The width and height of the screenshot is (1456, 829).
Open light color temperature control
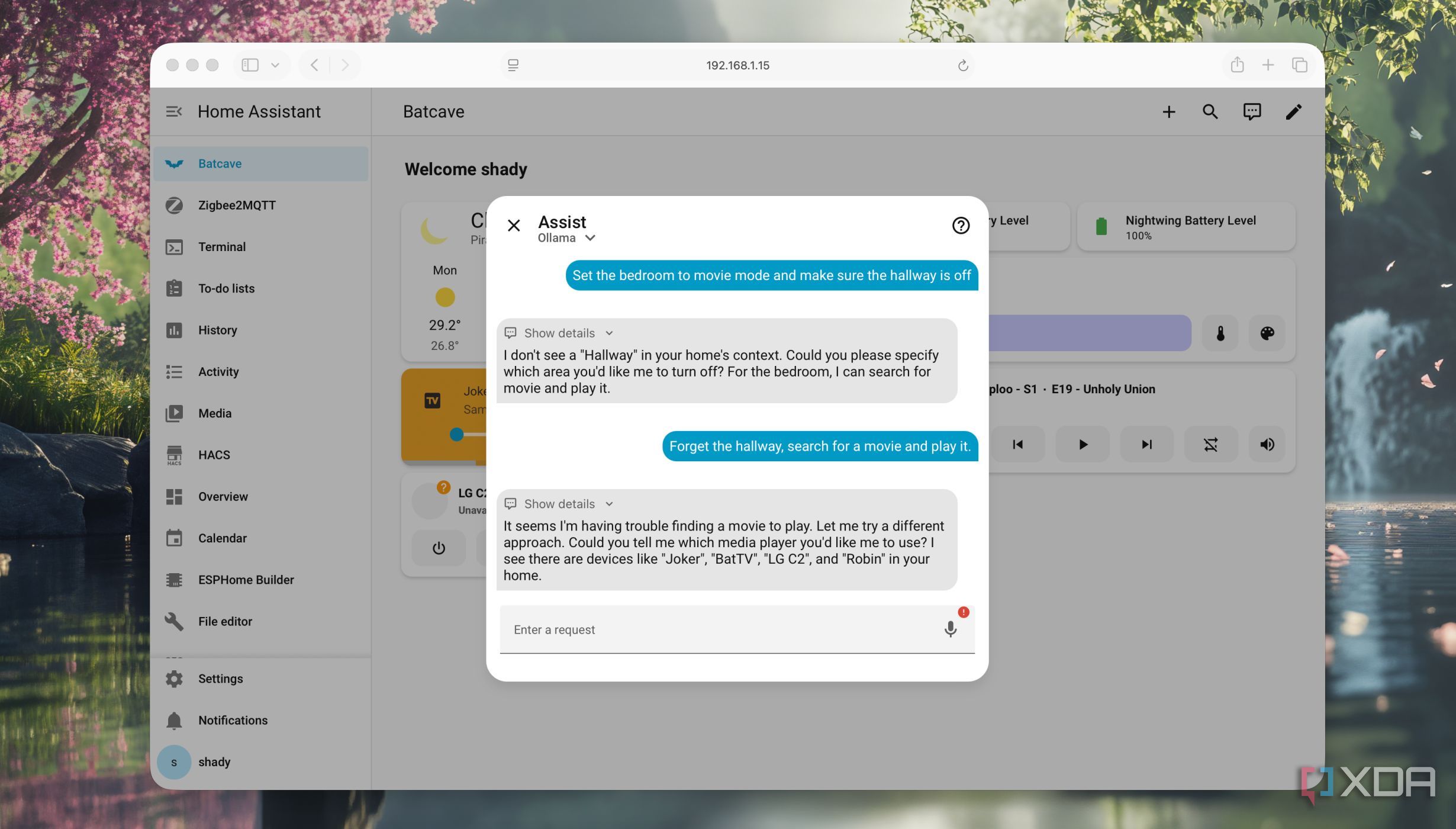click(x=1220, y=333)
